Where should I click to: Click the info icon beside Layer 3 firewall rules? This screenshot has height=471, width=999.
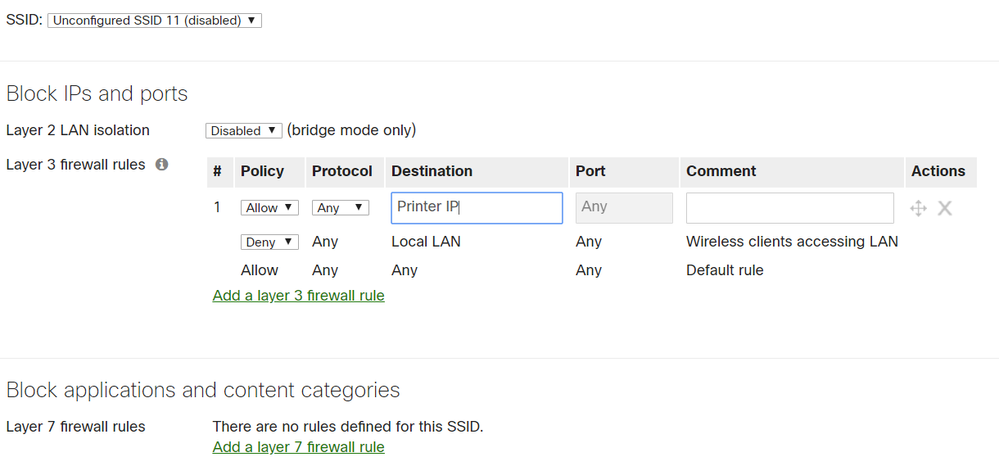[162, 164]
